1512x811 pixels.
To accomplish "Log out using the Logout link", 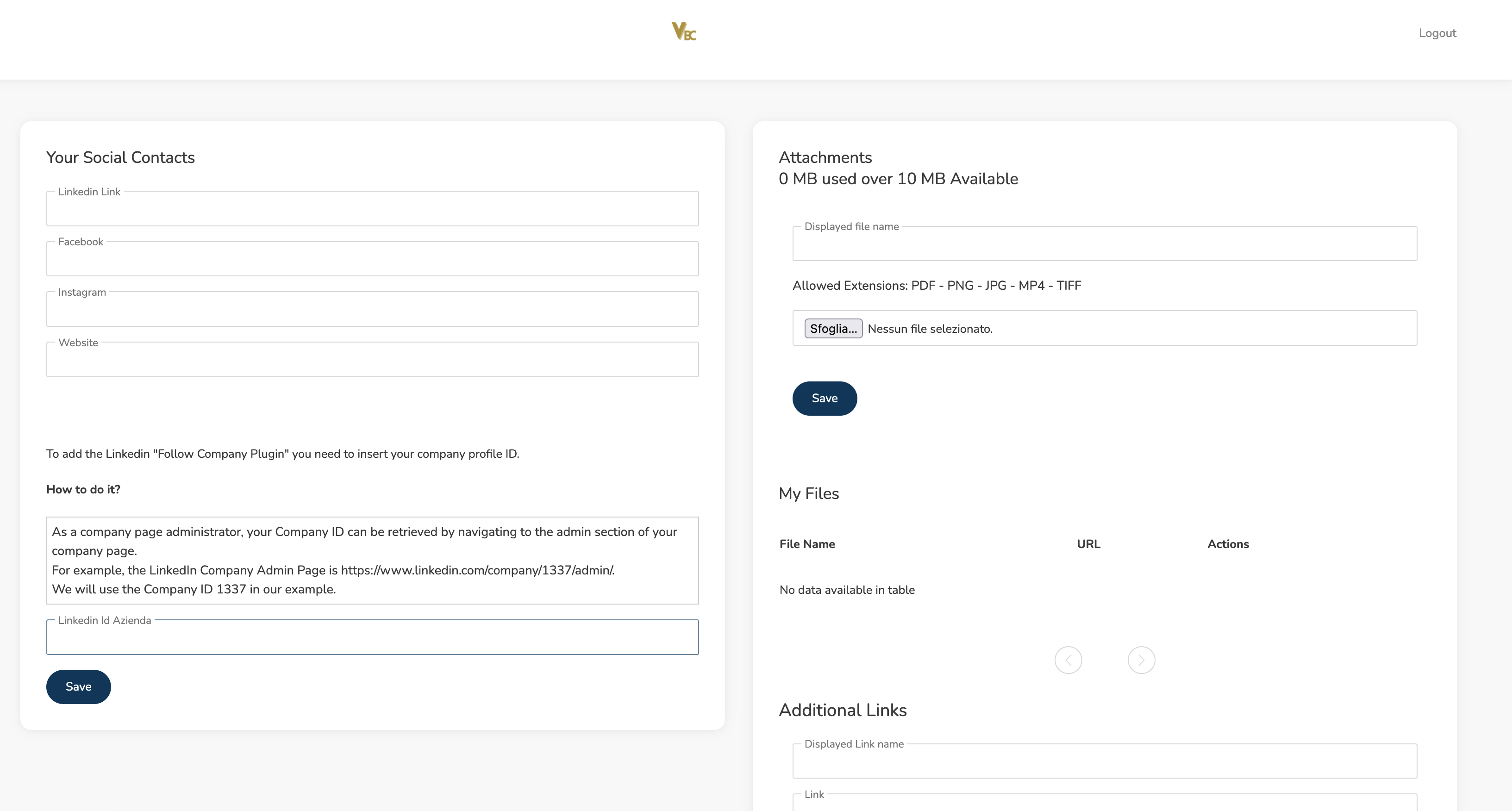I will tap(1437, 33).
